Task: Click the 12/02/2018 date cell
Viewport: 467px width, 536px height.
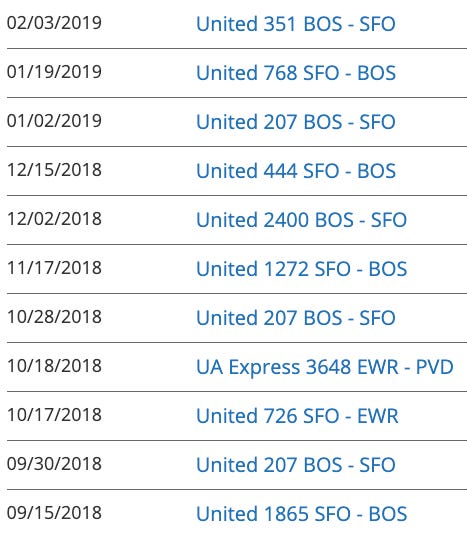Action: coord(54,218)
